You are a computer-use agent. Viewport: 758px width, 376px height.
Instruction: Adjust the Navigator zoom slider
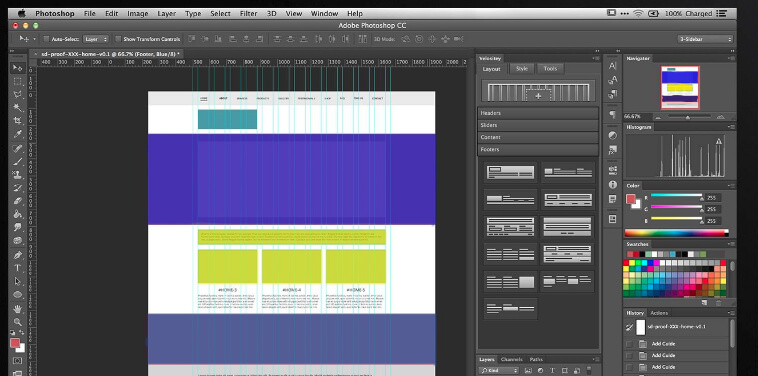pos(688,117)
